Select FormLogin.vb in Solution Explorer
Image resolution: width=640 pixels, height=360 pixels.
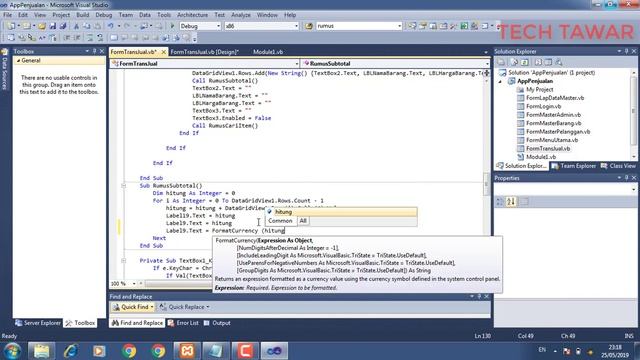pyautogui.click(x=543, y=106)
